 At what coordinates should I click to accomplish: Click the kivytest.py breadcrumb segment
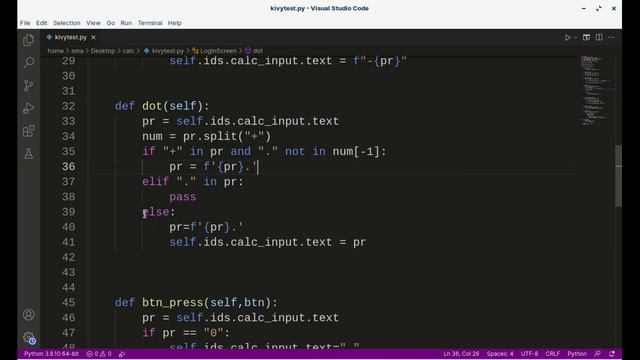point(164,51)
